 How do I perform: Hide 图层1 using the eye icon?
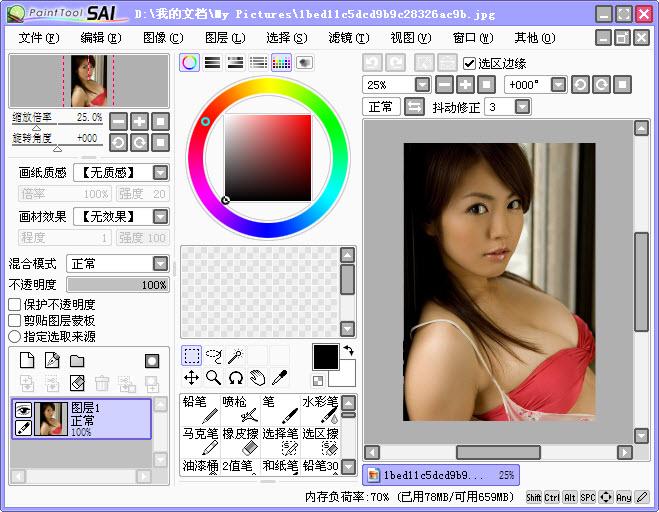pyautogui.click(x=23, y=409)
